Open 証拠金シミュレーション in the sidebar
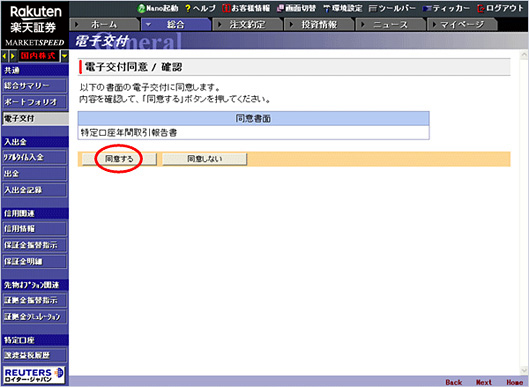529x387 pixels. 34,316
